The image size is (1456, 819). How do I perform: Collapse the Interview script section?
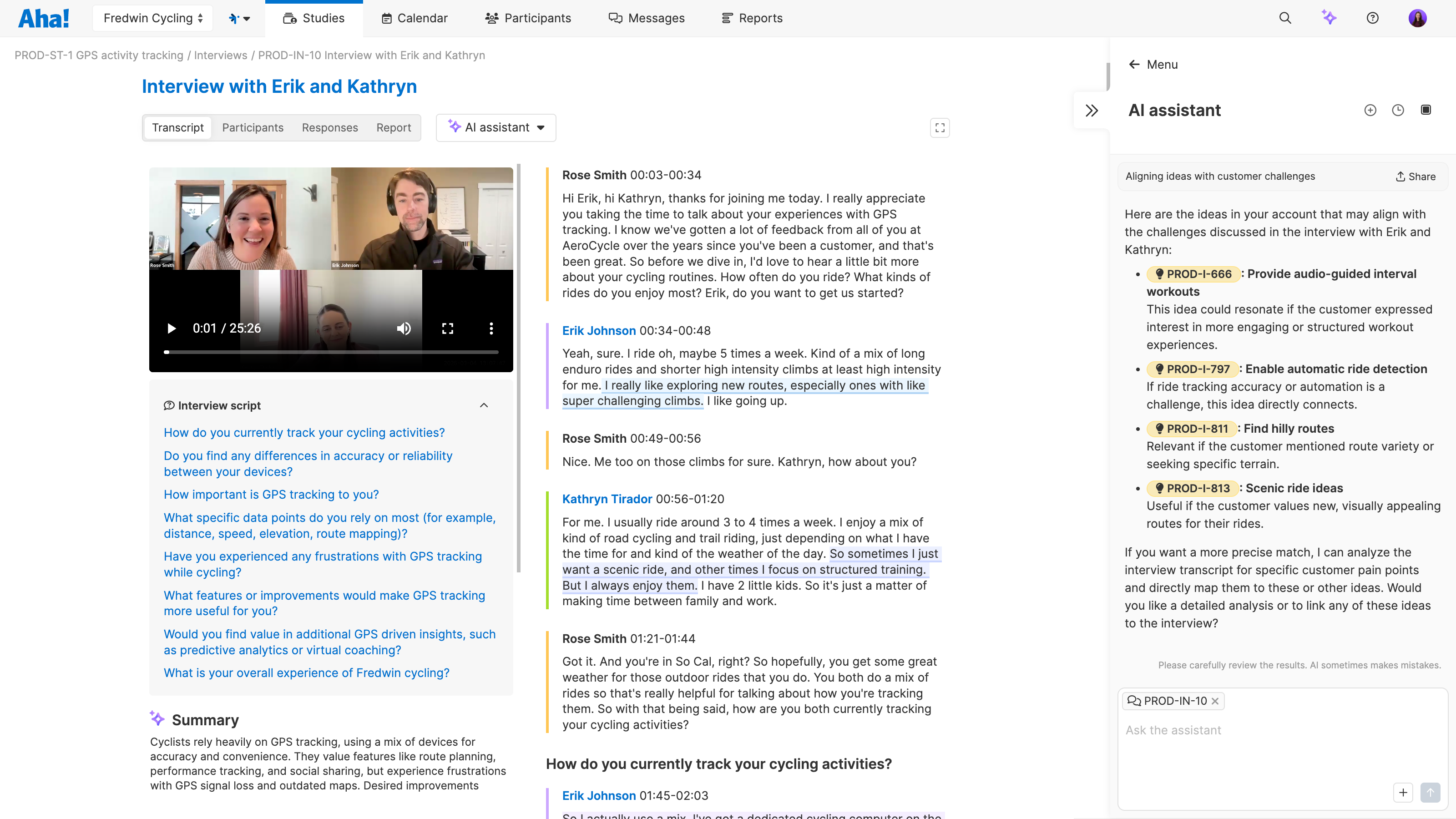coord(484,405)
